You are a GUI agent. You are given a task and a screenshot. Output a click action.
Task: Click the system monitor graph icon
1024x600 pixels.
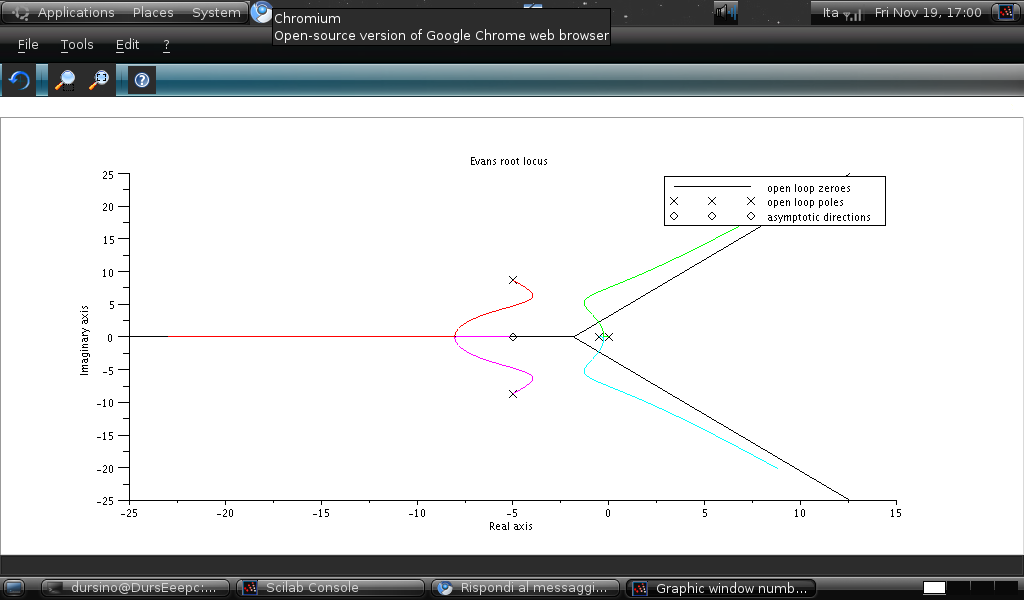coord(725,12)
